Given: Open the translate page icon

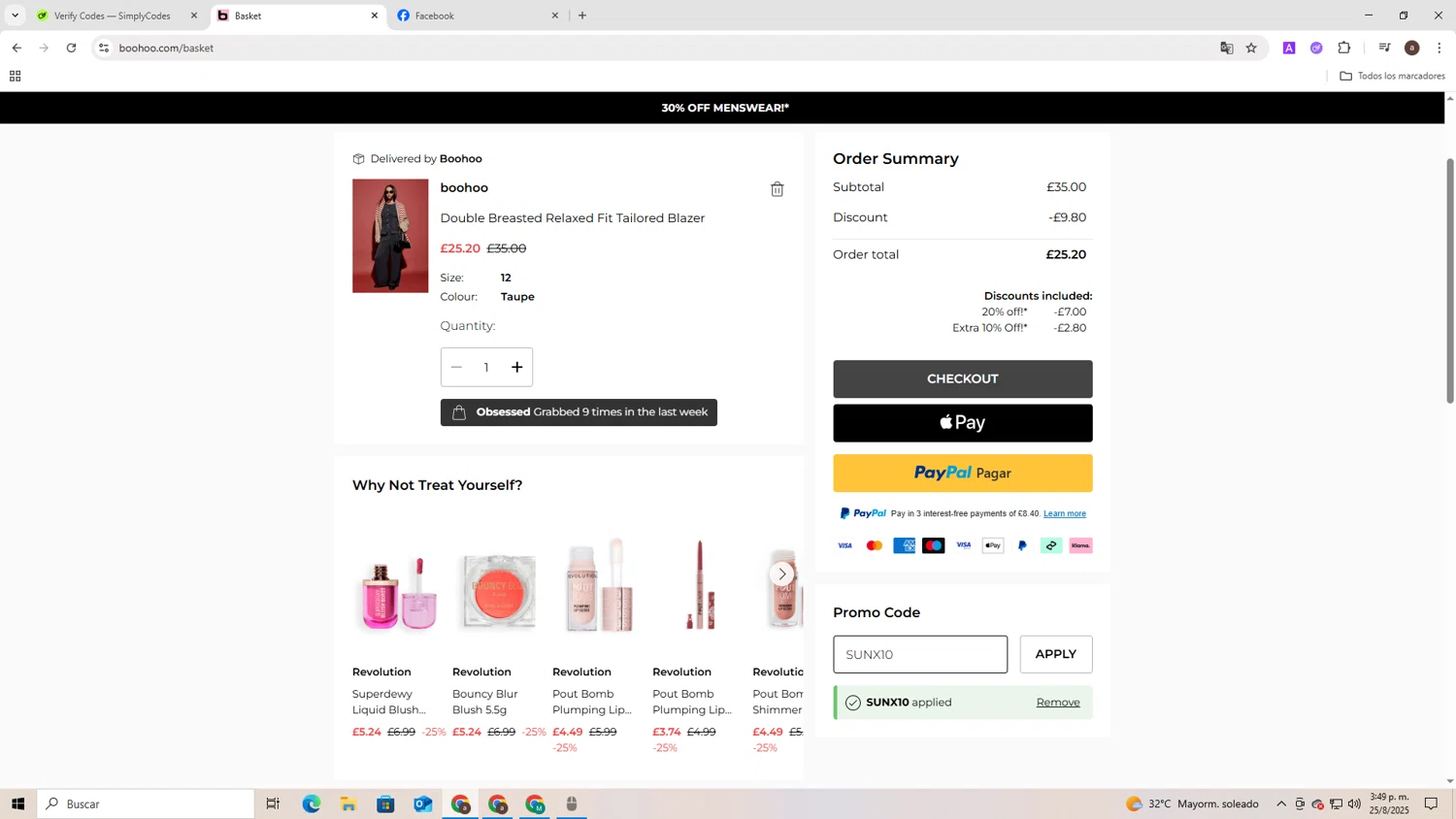Looking at the screenshot, I should click(1227, 48).
